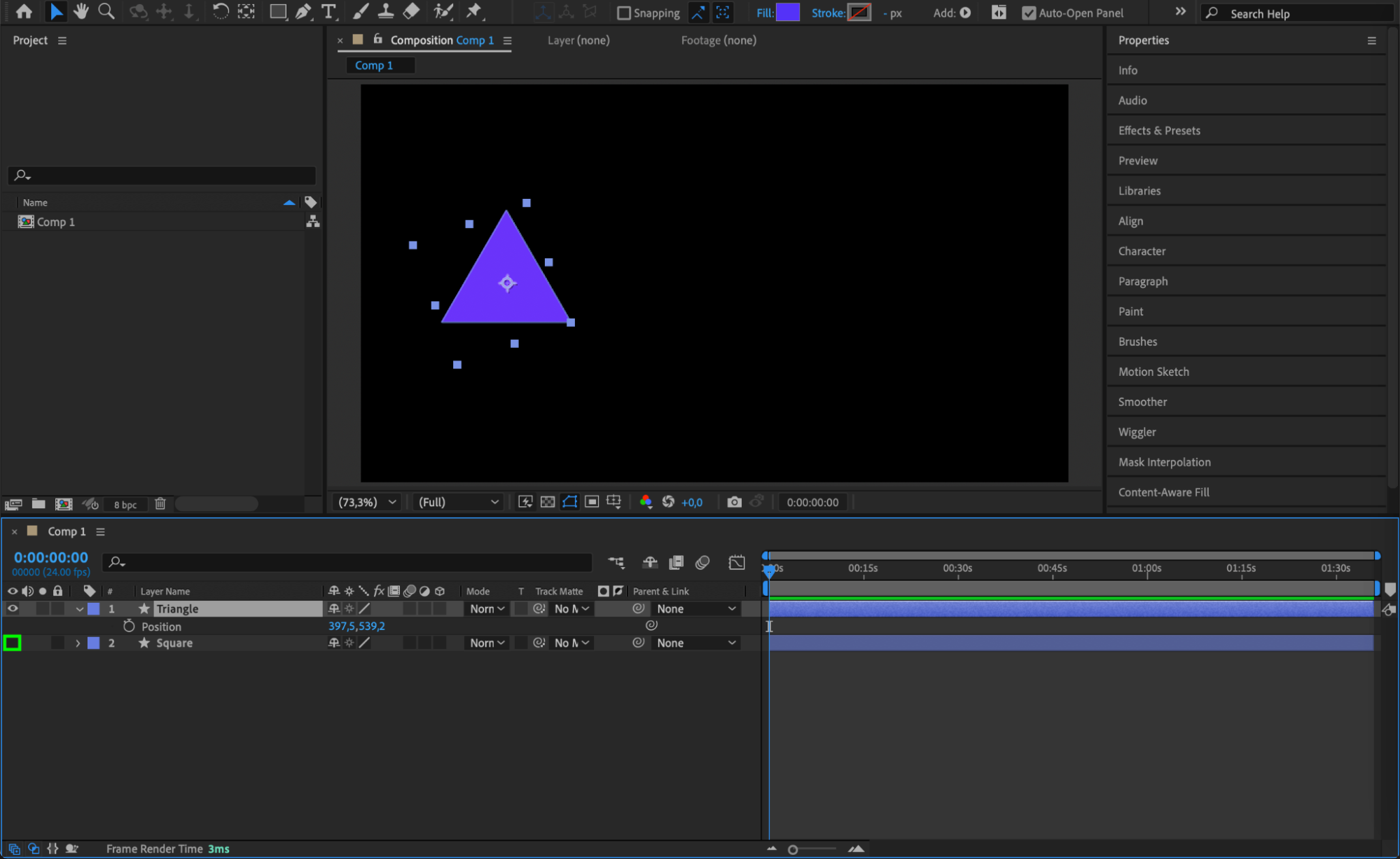Open the Effects & Presets panel
Screen dimensions: 1400x859
(x=1158, y=130)
